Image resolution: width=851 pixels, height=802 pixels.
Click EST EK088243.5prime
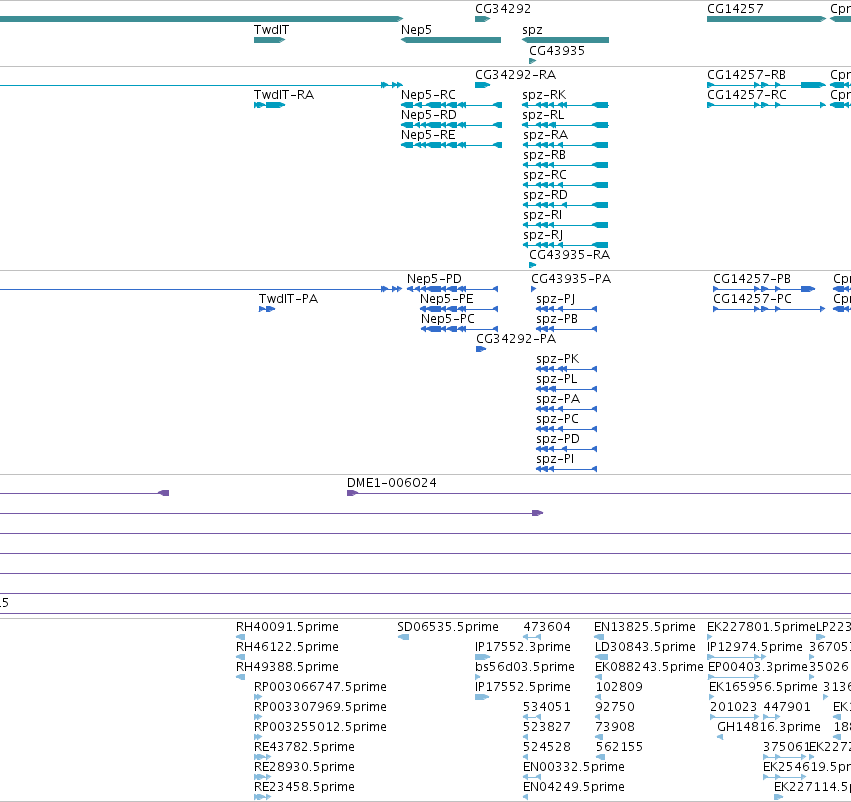pyautogui.click(x=649, y=667)
